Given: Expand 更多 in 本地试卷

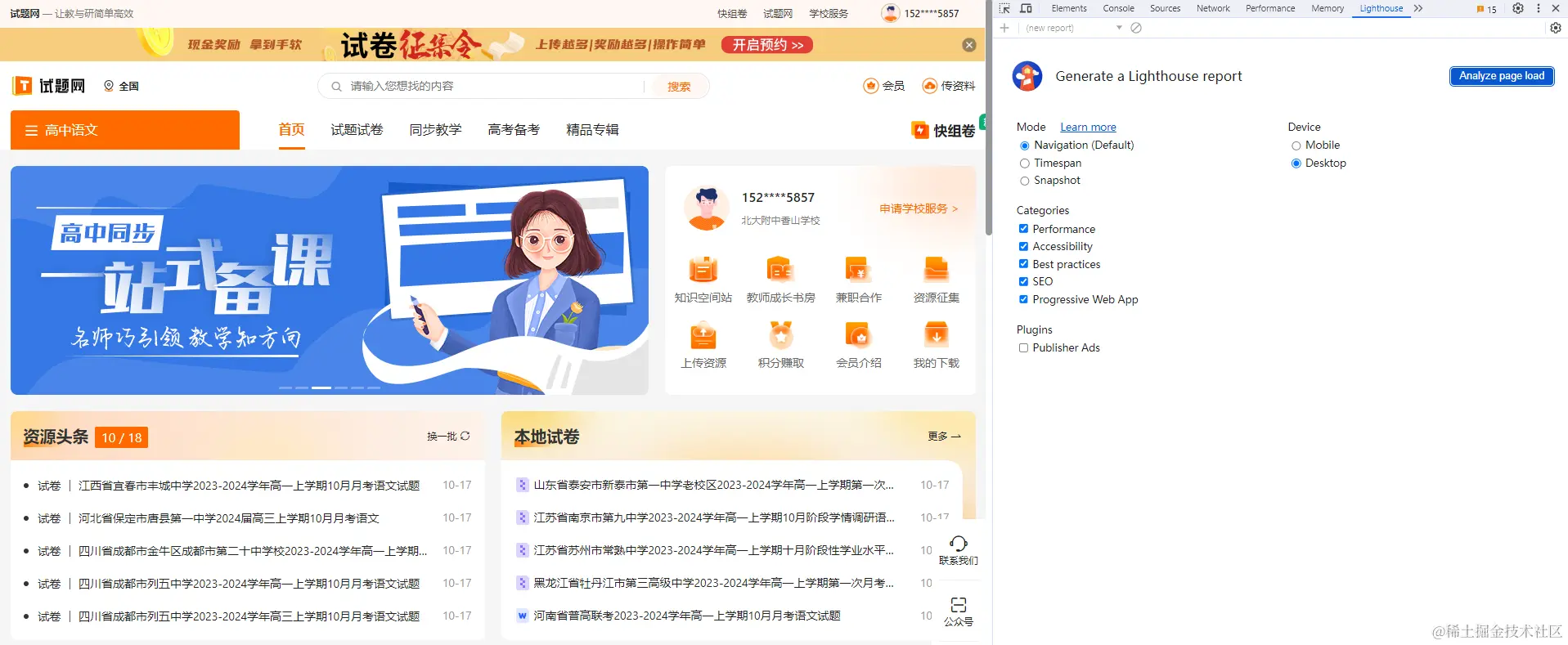Looking at the screenshot, I should click(944, 437).
